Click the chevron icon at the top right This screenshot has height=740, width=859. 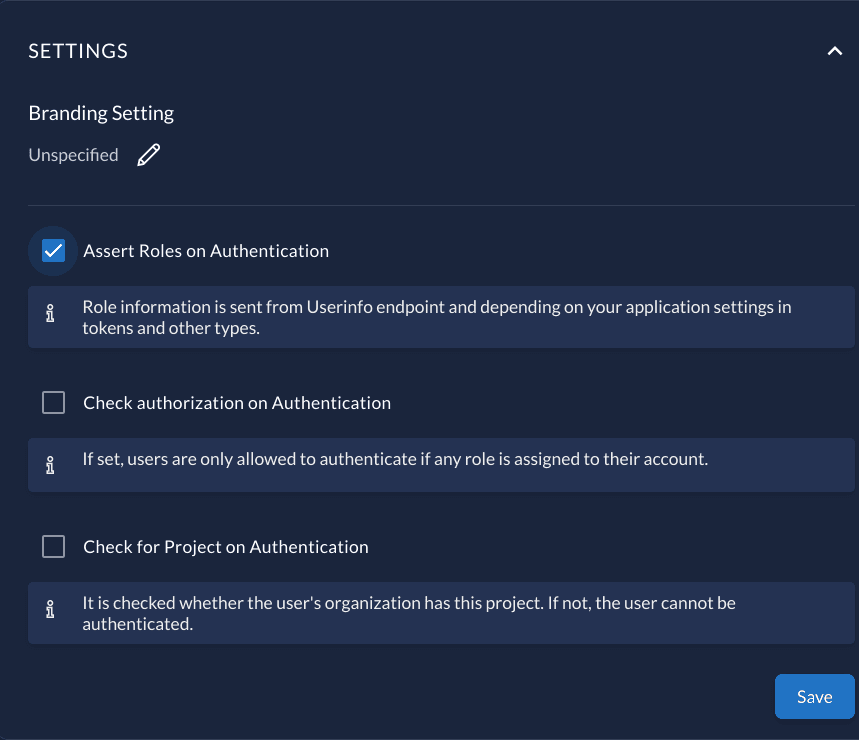[x=835, y=50]
